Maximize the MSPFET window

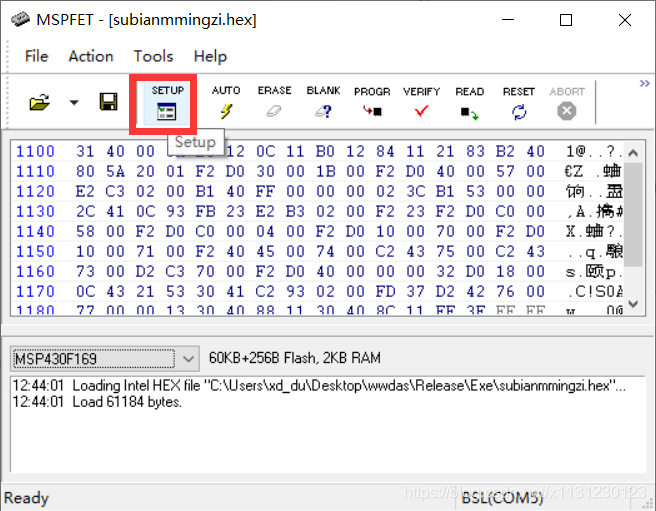point(566,20)
